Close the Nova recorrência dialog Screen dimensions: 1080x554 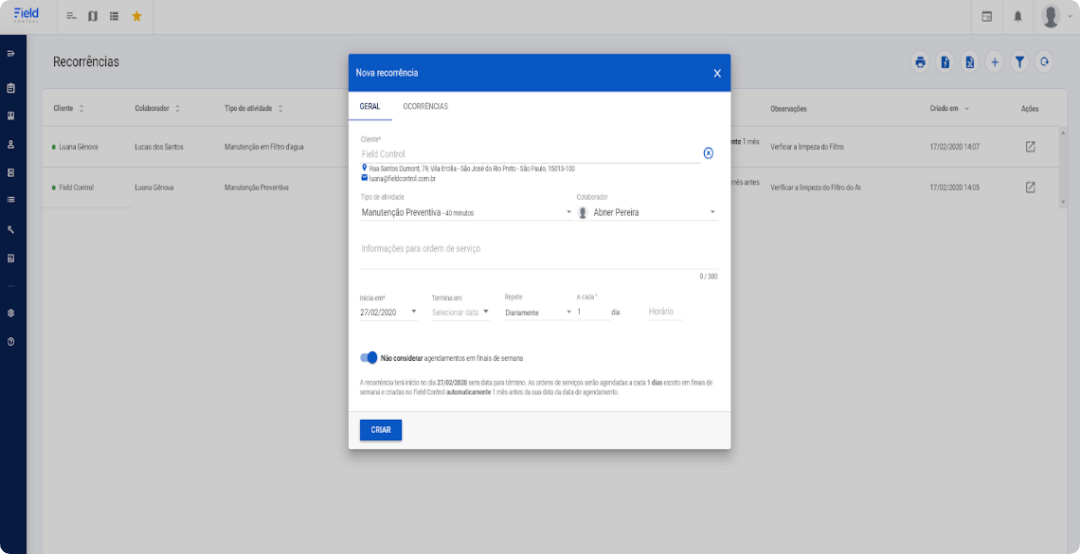(x=717, y=73)
